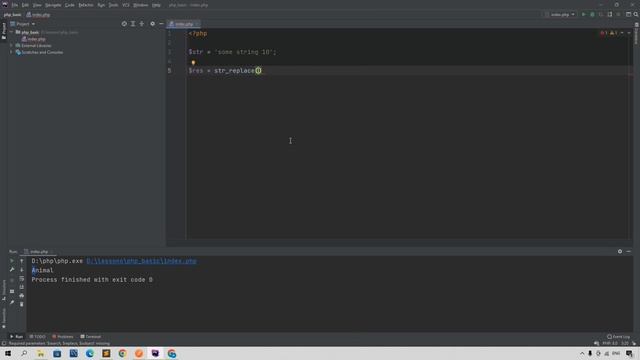Image resolution: width=640 pixels, height=360 pixels.
Task: Run index.php with green play button
Action: coord(584,14)
